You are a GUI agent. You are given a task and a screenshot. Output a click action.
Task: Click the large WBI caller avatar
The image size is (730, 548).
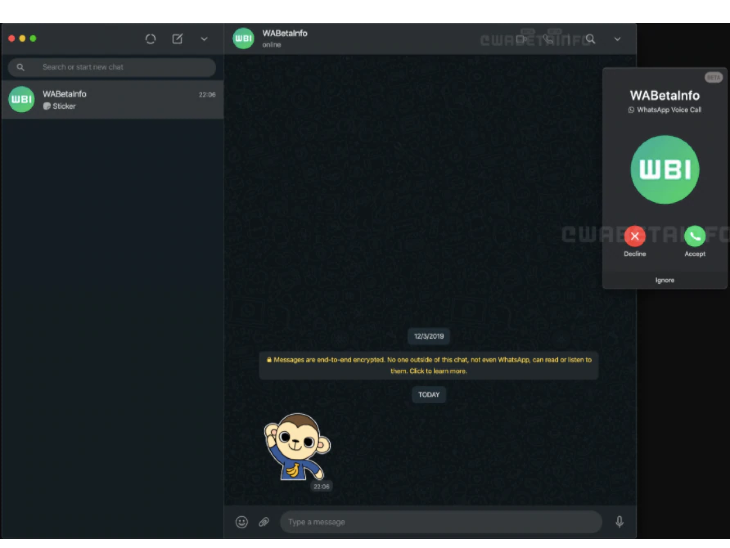point(665,169)
